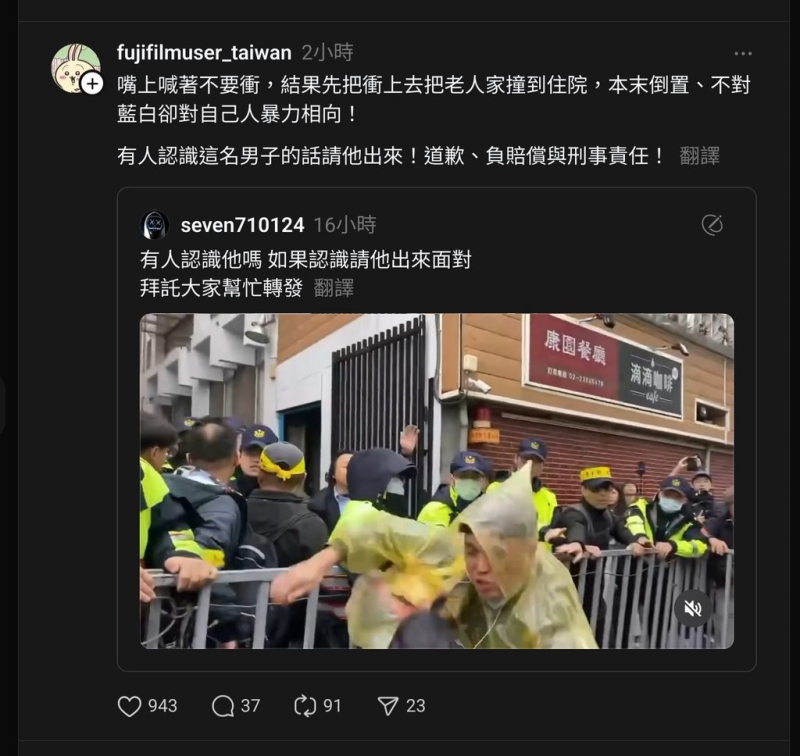
Task: Follow fujifilmuser_taiwan via the plus badge
Action: pyautogui.click(x=92, y=84)
